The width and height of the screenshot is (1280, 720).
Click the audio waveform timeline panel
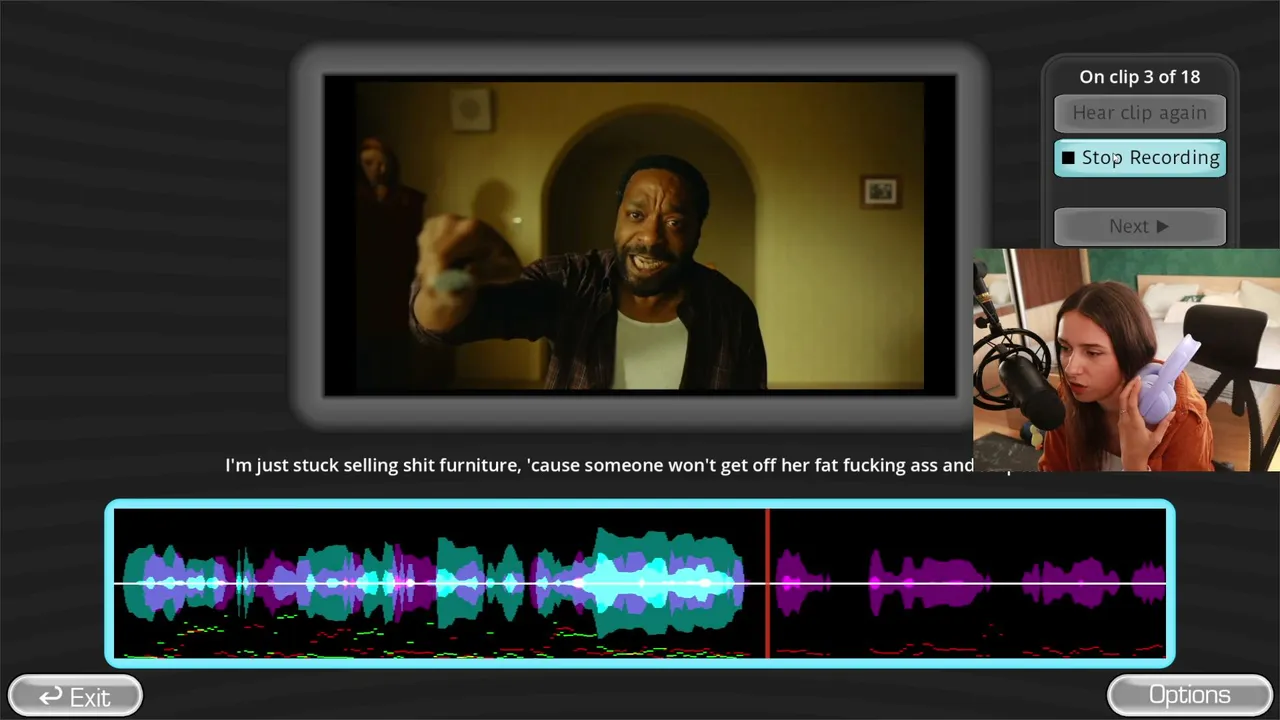640,583
